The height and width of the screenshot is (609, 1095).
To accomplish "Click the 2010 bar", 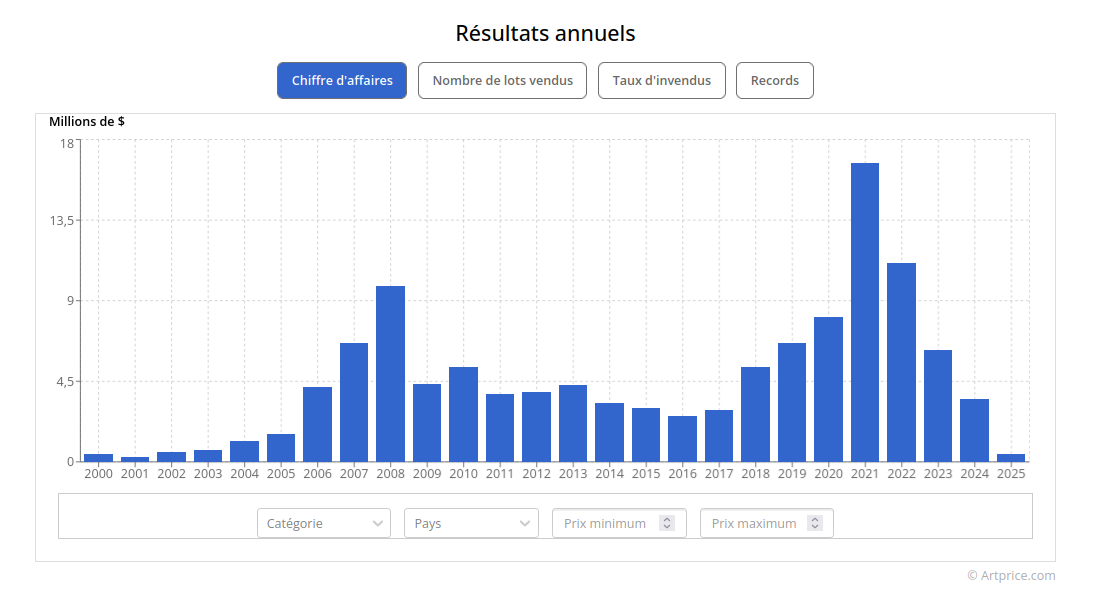I will [464, 414].
